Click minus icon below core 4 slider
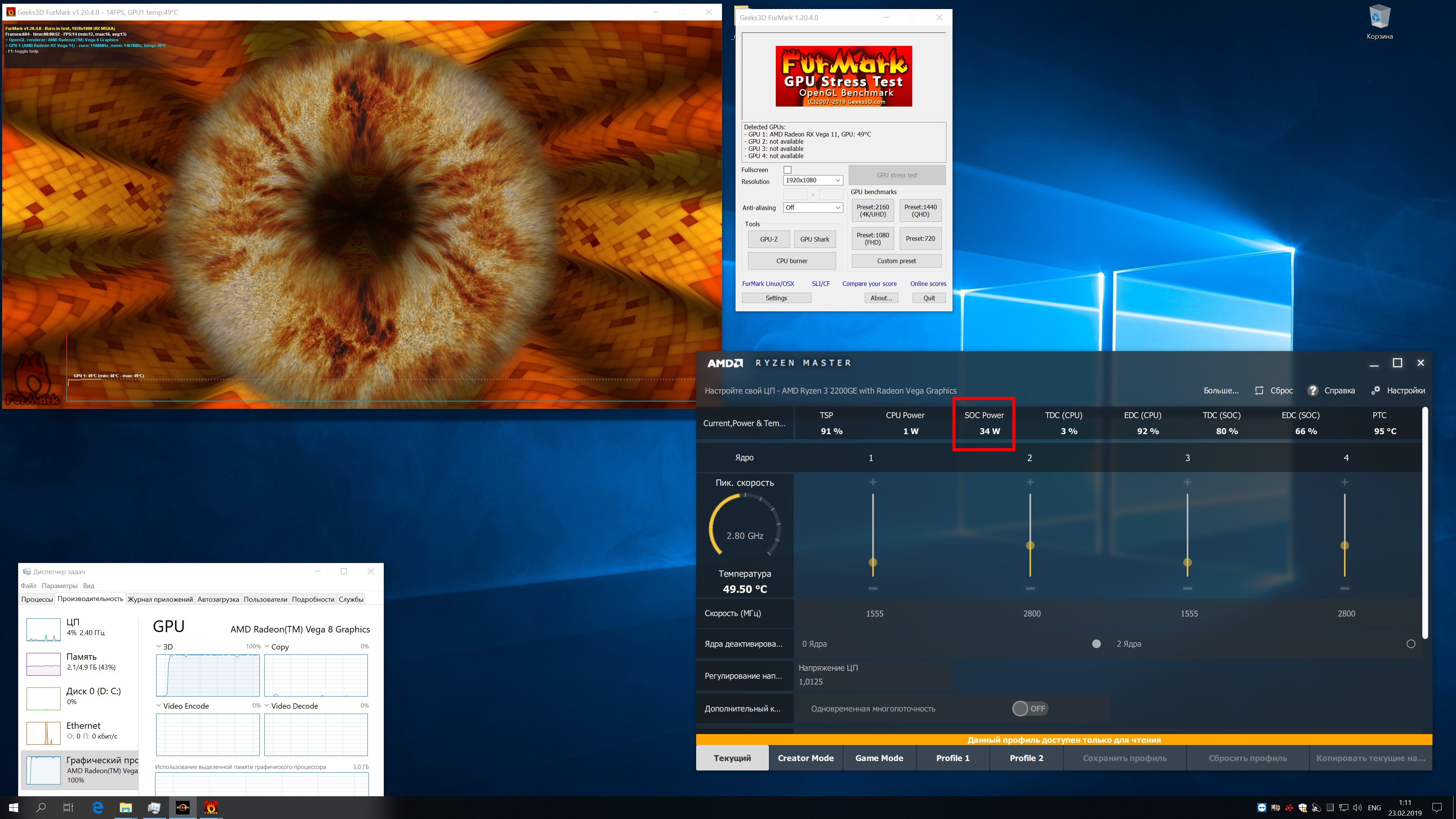Screen dimensions: 1456x819 (1344, 588)
